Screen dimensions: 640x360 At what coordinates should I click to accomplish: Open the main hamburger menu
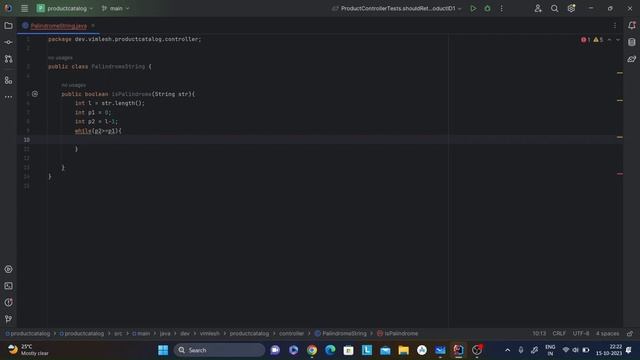coord(24,8)
